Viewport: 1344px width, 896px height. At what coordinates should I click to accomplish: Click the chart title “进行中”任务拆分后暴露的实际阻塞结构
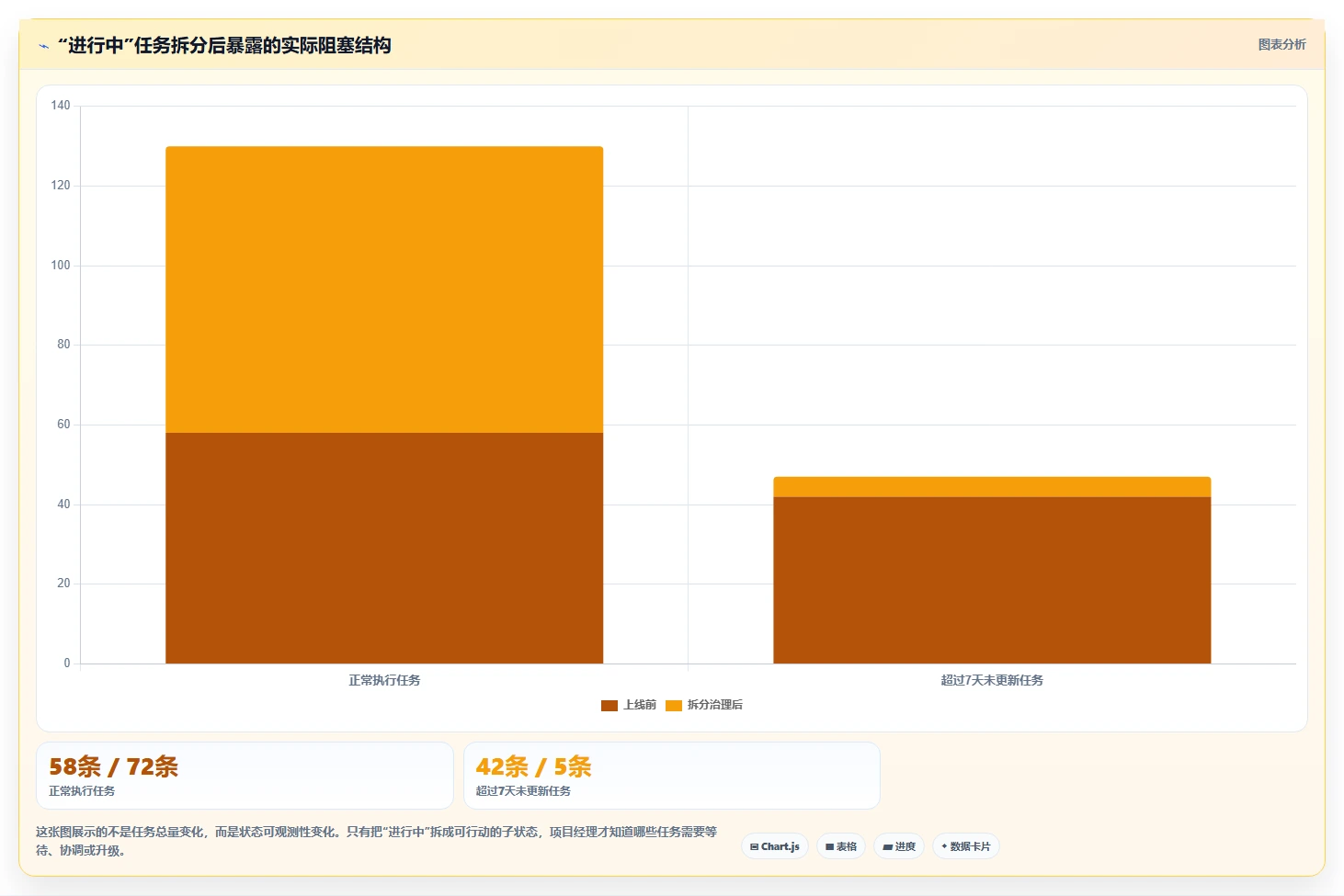224,45
